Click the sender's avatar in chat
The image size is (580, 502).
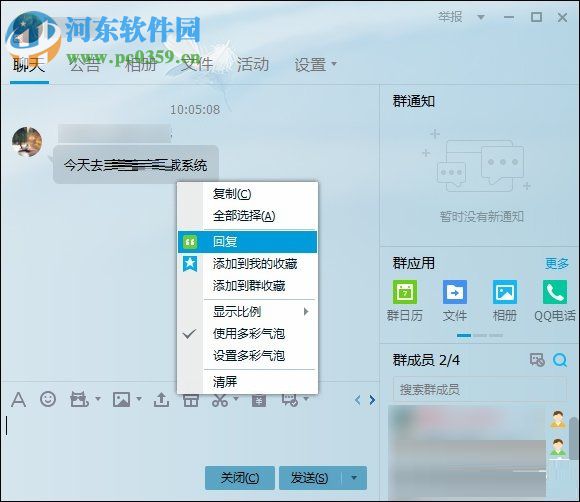tap(27, 142)
